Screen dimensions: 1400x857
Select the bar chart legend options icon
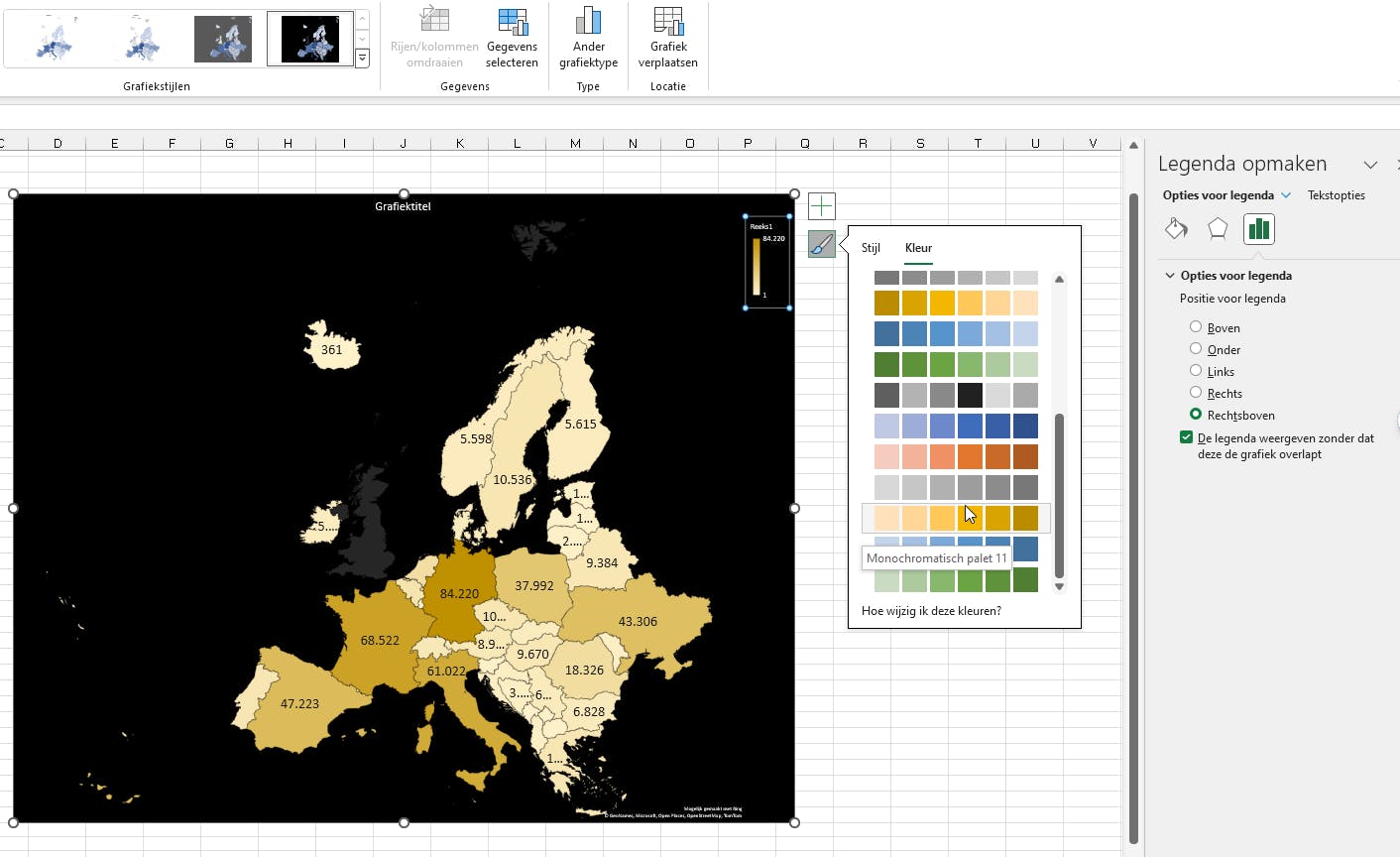[1258, 229]
